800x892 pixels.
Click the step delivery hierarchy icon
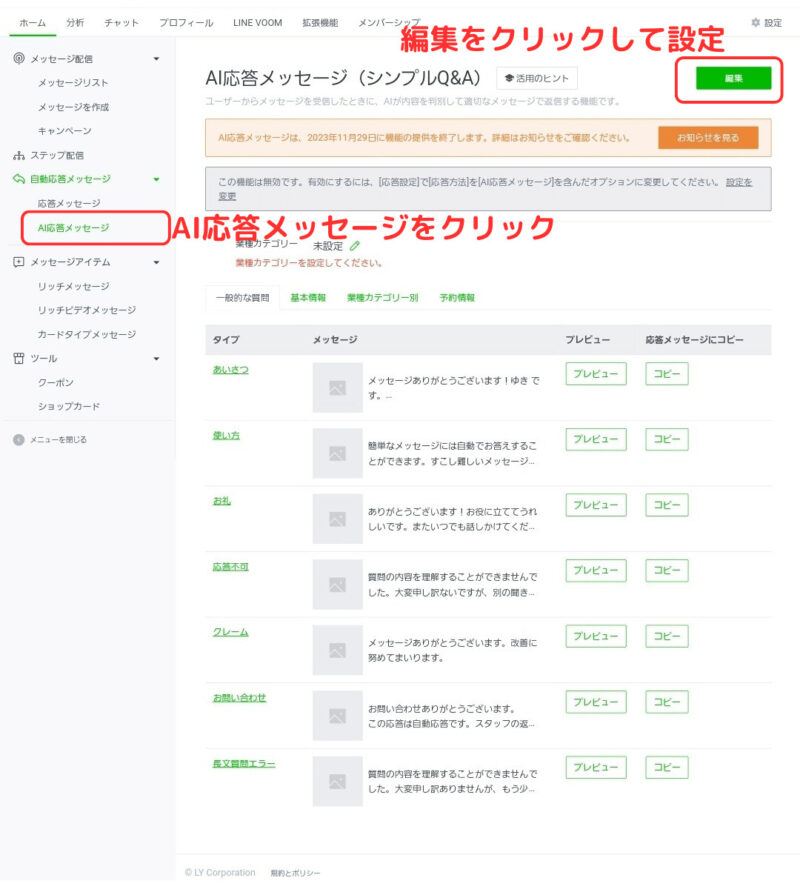pyautogui.click(x=19, y=155)
